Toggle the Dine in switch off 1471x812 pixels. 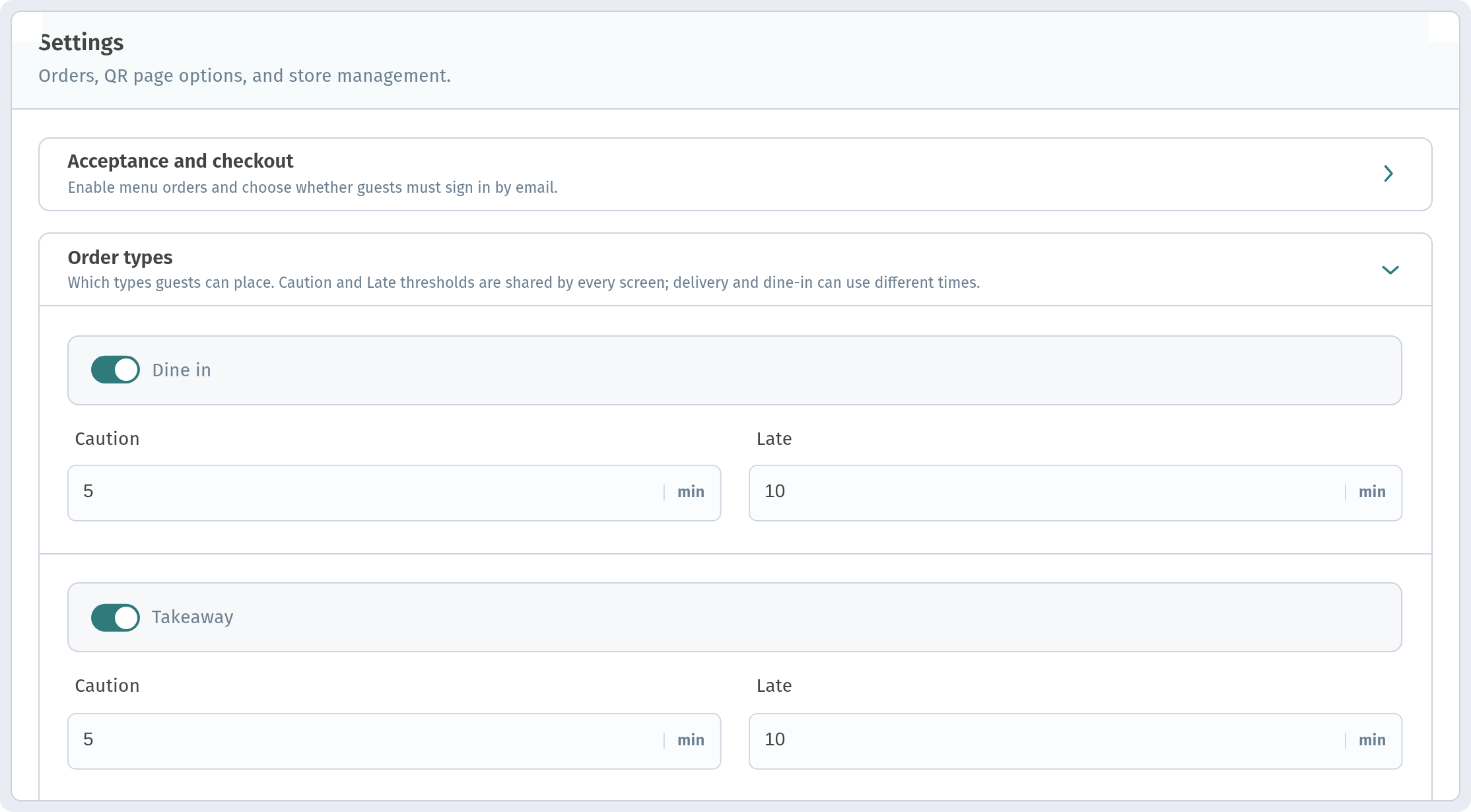pyautogui.click(x=116, y=370)
